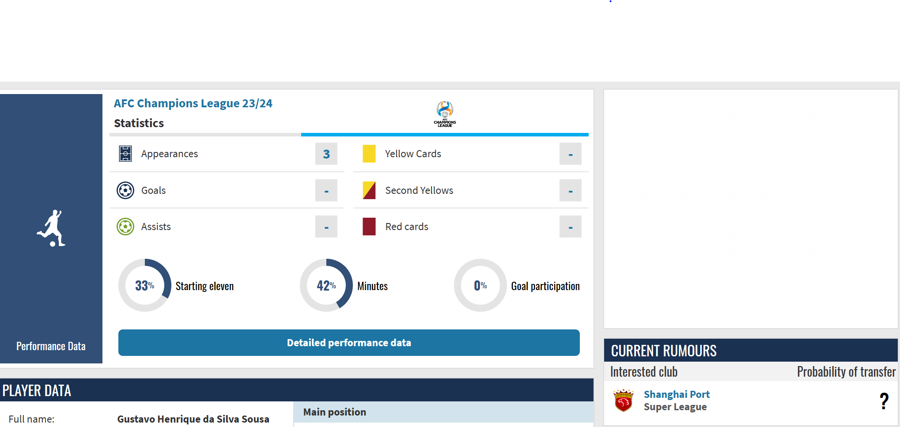Screen dimensions: 900x427
Task: Open AFC Champions League 23/24 link
Action: (193, 103)
